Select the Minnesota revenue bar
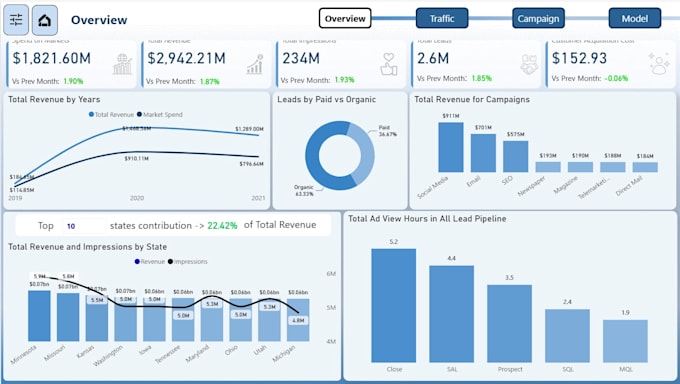Screen dimensions: 680x384 tap(39, 316)
